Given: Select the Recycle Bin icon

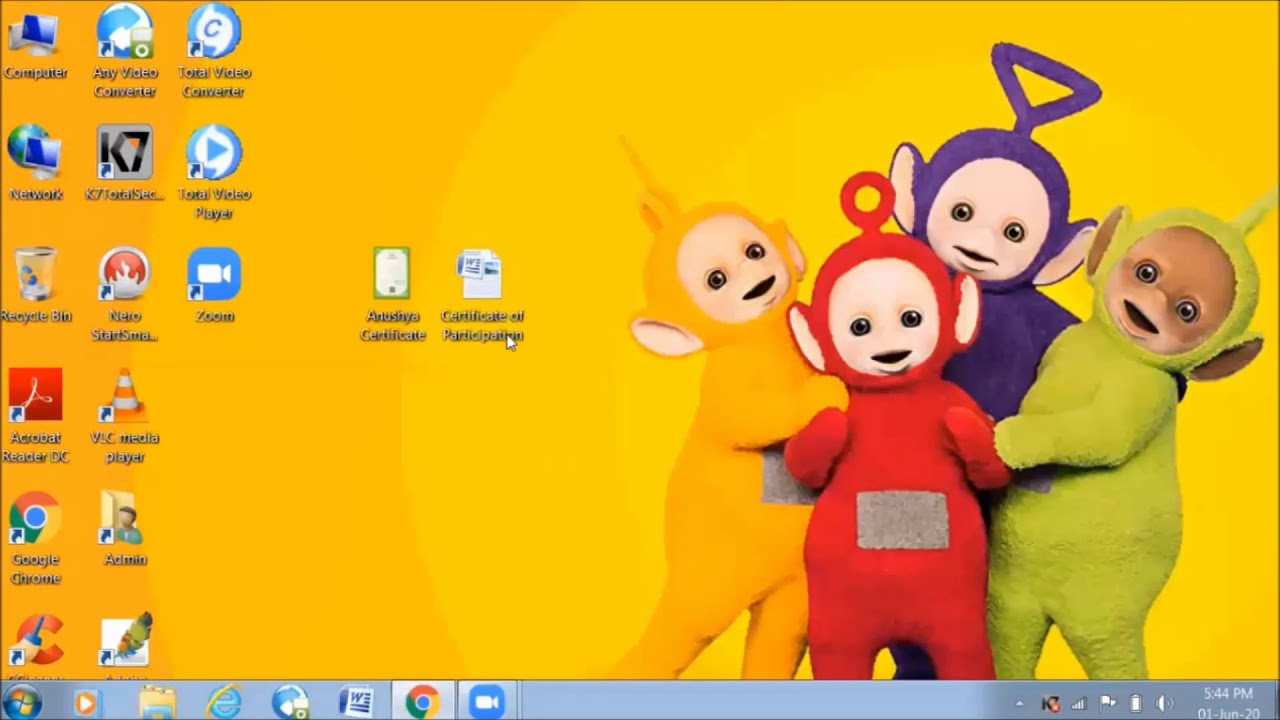Looking at the screenshot, I should point(35,285).
